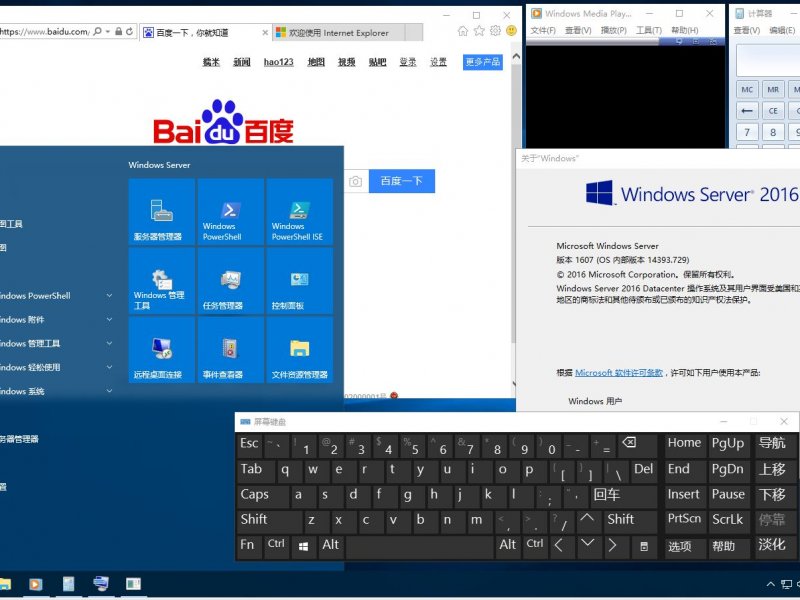Open the 查看(V) menu in Calculator
The width and height of the screenshot is (800, 600).
click(x=746, y=31)
